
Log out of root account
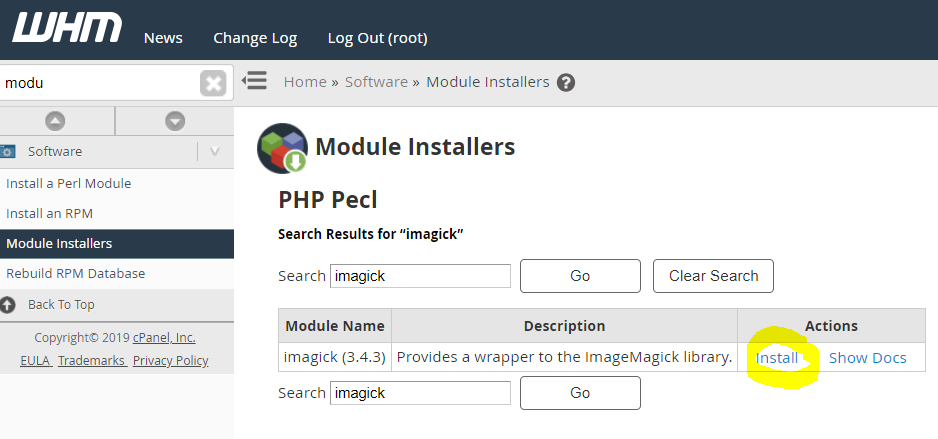pos(377,38)
